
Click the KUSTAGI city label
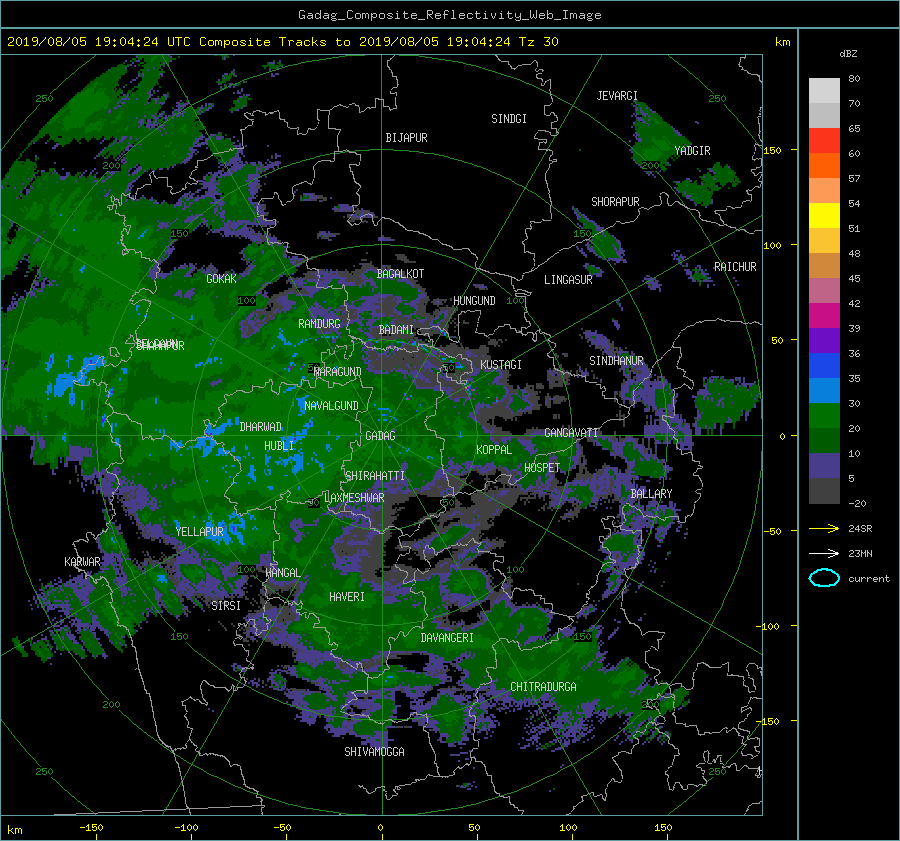click(501, 365)
